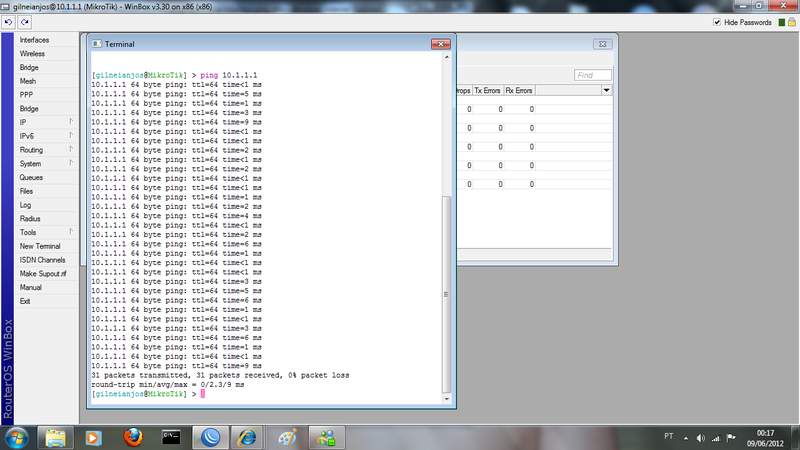Screen dimensions: 800x450
Task: Open the Windows Start menu
Action: pyautogui.click(x=16, y=438)
